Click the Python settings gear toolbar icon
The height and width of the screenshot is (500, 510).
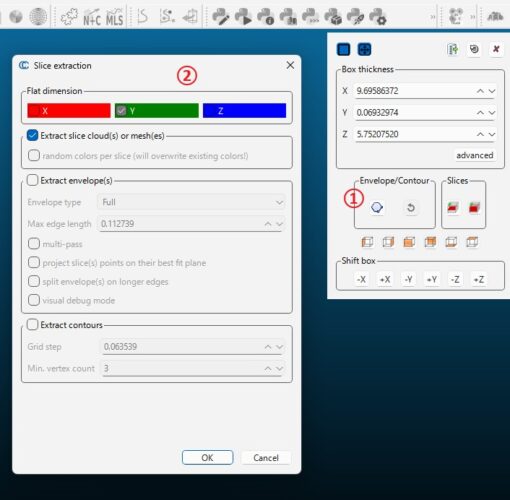pos(378,17)
